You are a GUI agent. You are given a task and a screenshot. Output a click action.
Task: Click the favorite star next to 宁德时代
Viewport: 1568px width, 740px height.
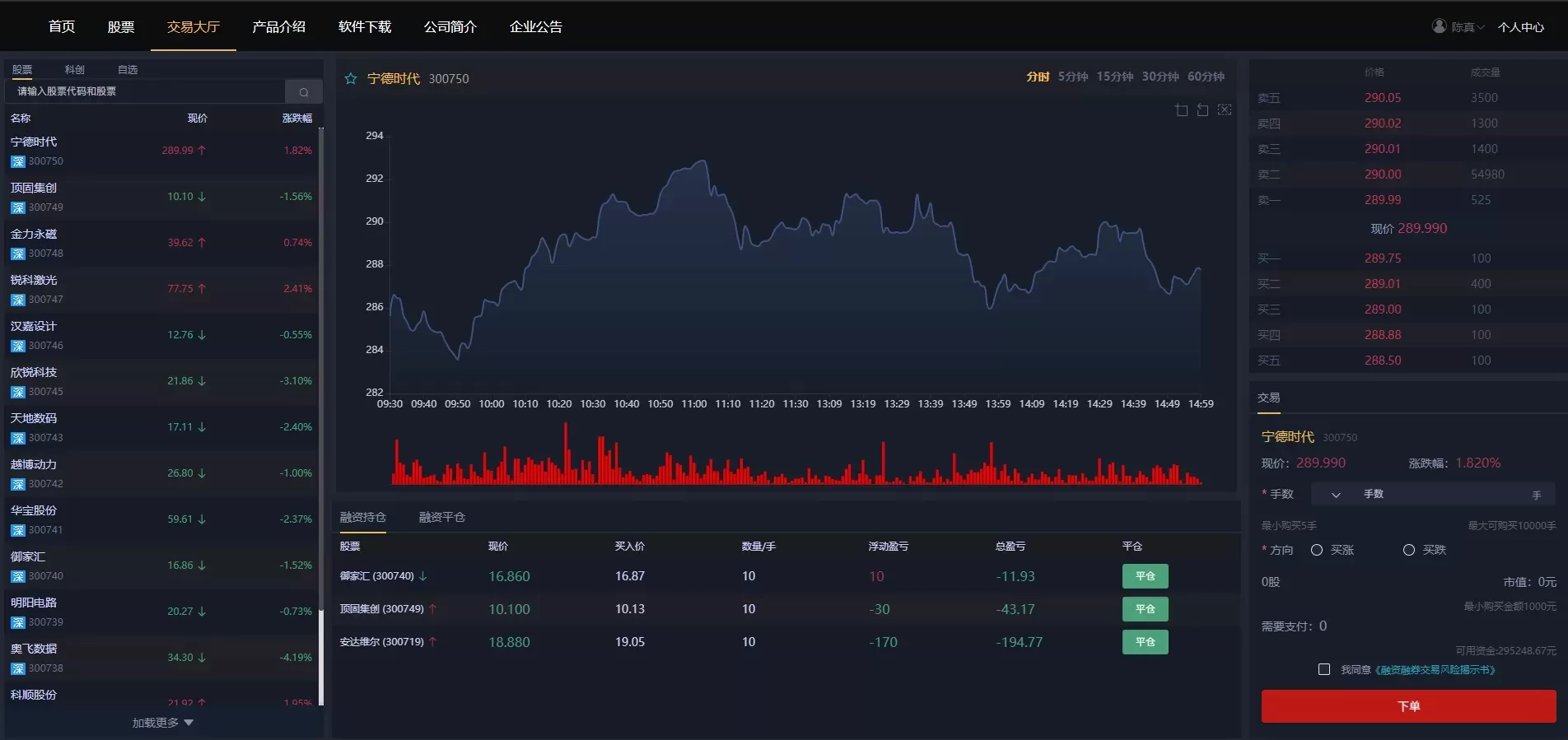pos(351,78)
